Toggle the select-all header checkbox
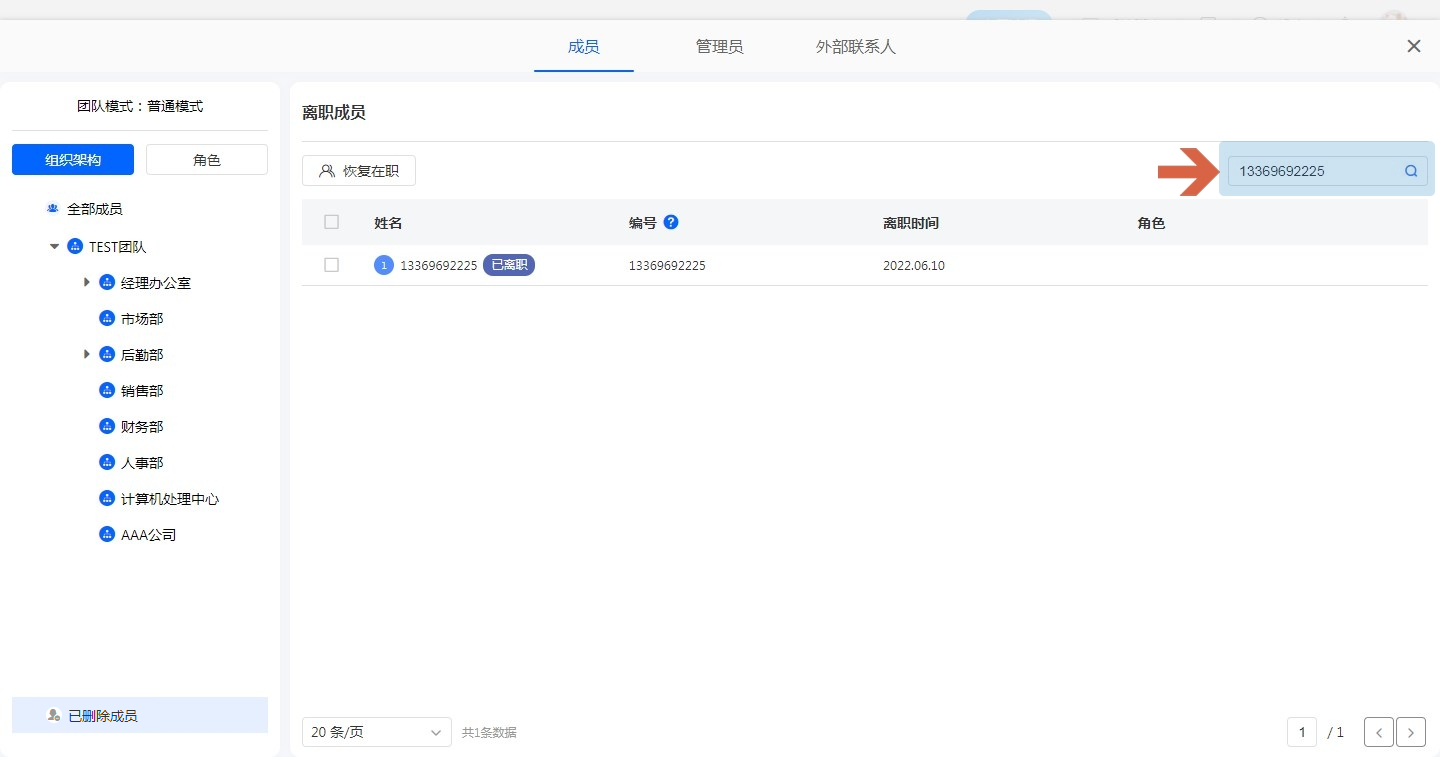The height and width of the screenshot is (757, 1440). 332,222
